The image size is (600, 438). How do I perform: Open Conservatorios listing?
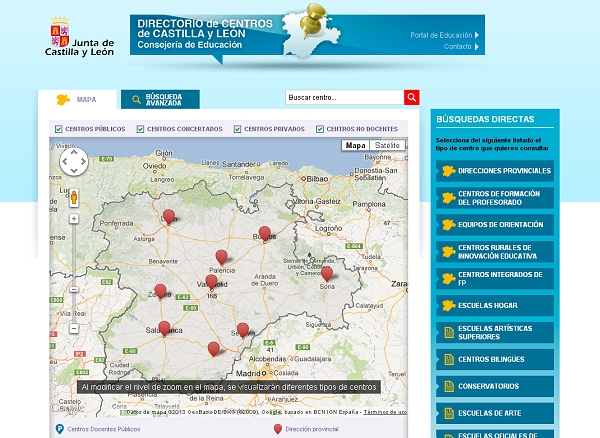495,386
